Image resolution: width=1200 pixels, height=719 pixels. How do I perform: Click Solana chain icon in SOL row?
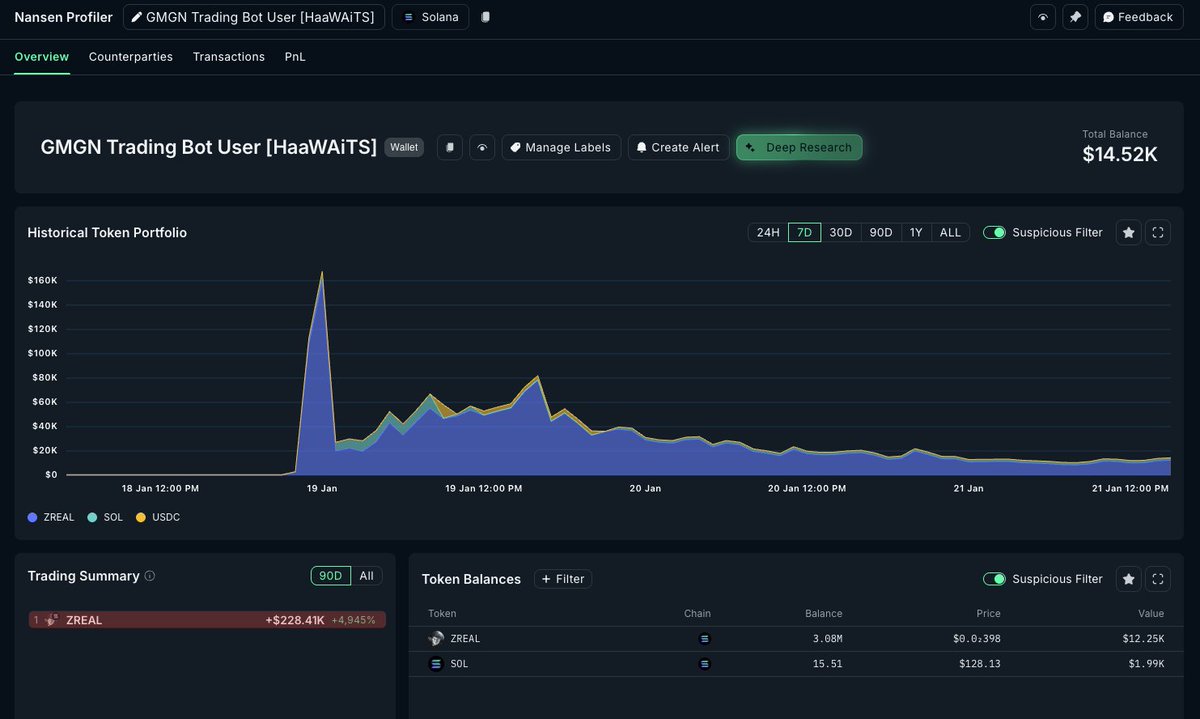[x=704, y=663]
